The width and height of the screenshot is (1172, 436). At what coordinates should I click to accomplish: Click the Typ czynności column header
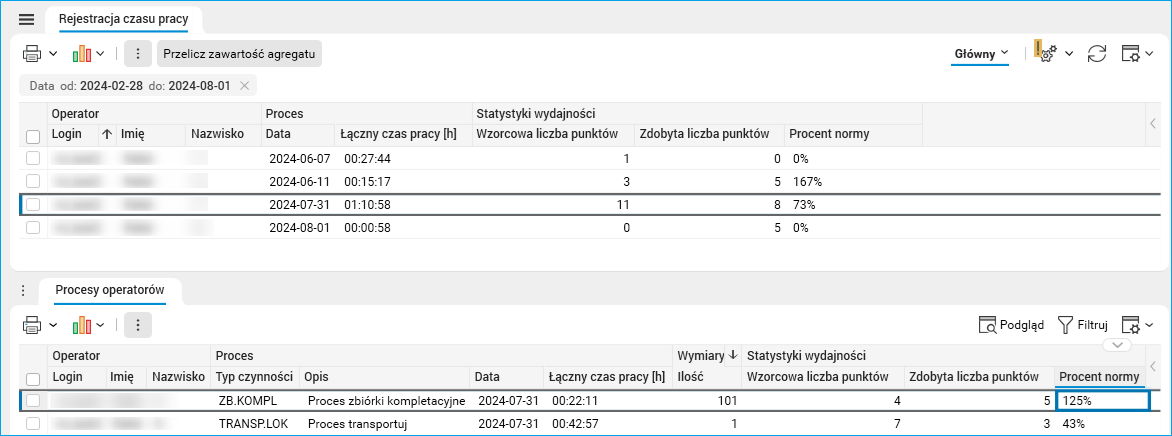click(253, 376)
